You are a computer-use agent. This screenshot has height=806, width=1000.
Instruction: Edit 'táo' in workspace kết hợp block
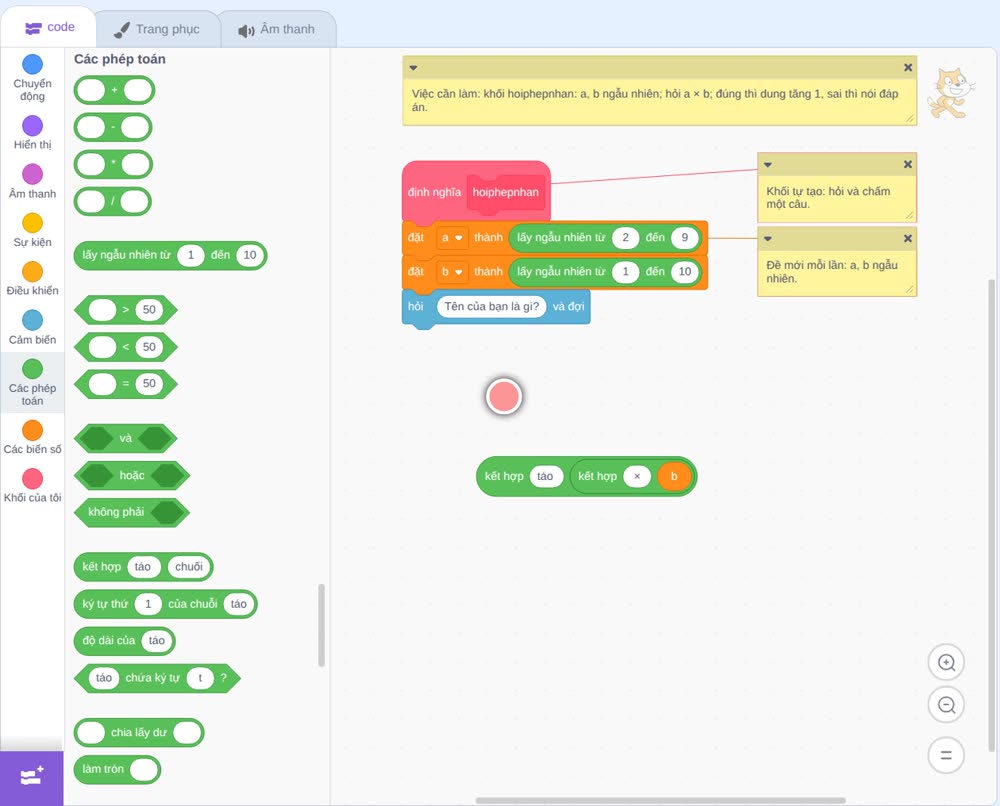coord(545,476)
